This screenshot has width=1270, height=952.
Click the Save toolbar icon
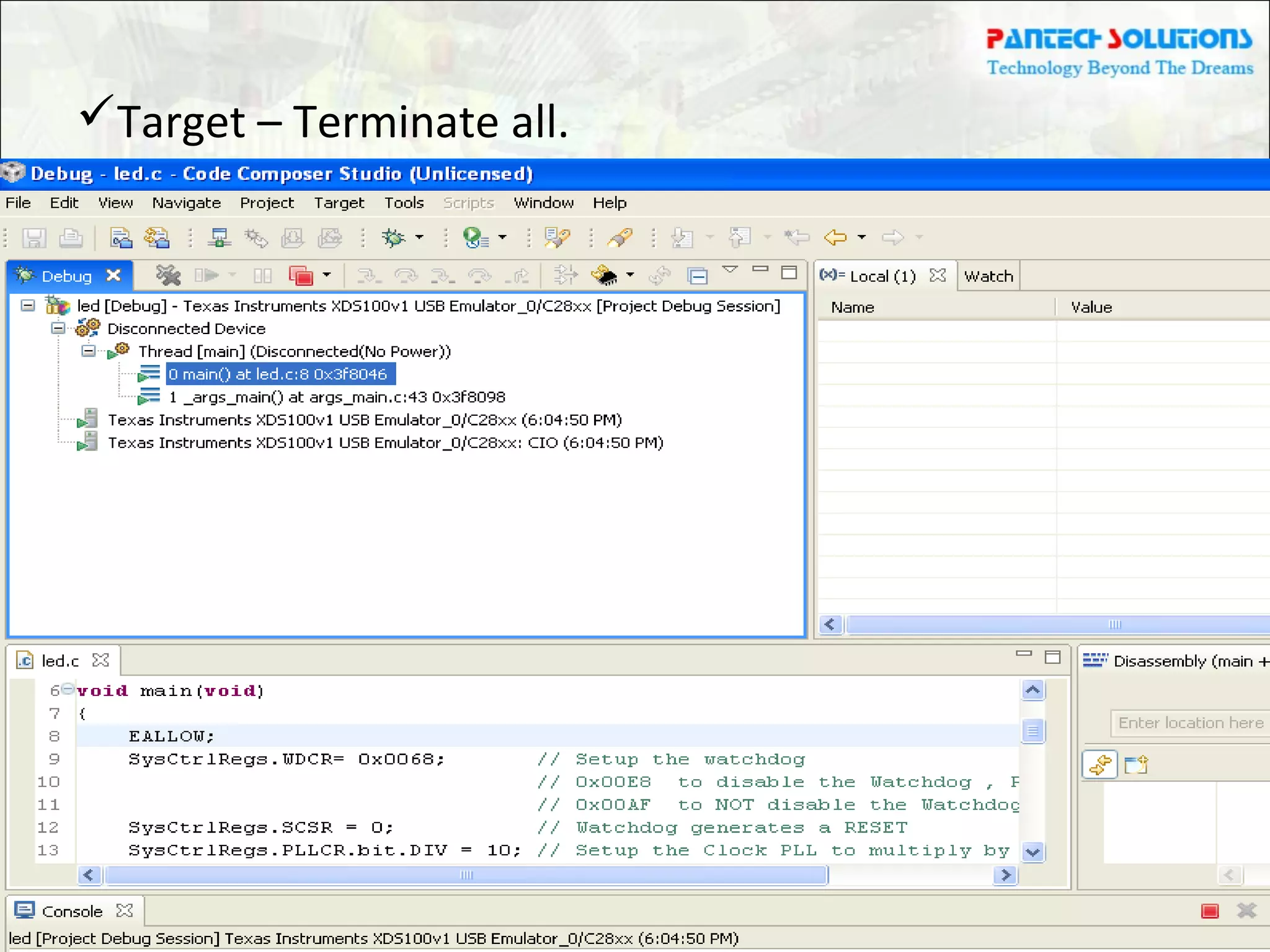click(x=34, y=238)
